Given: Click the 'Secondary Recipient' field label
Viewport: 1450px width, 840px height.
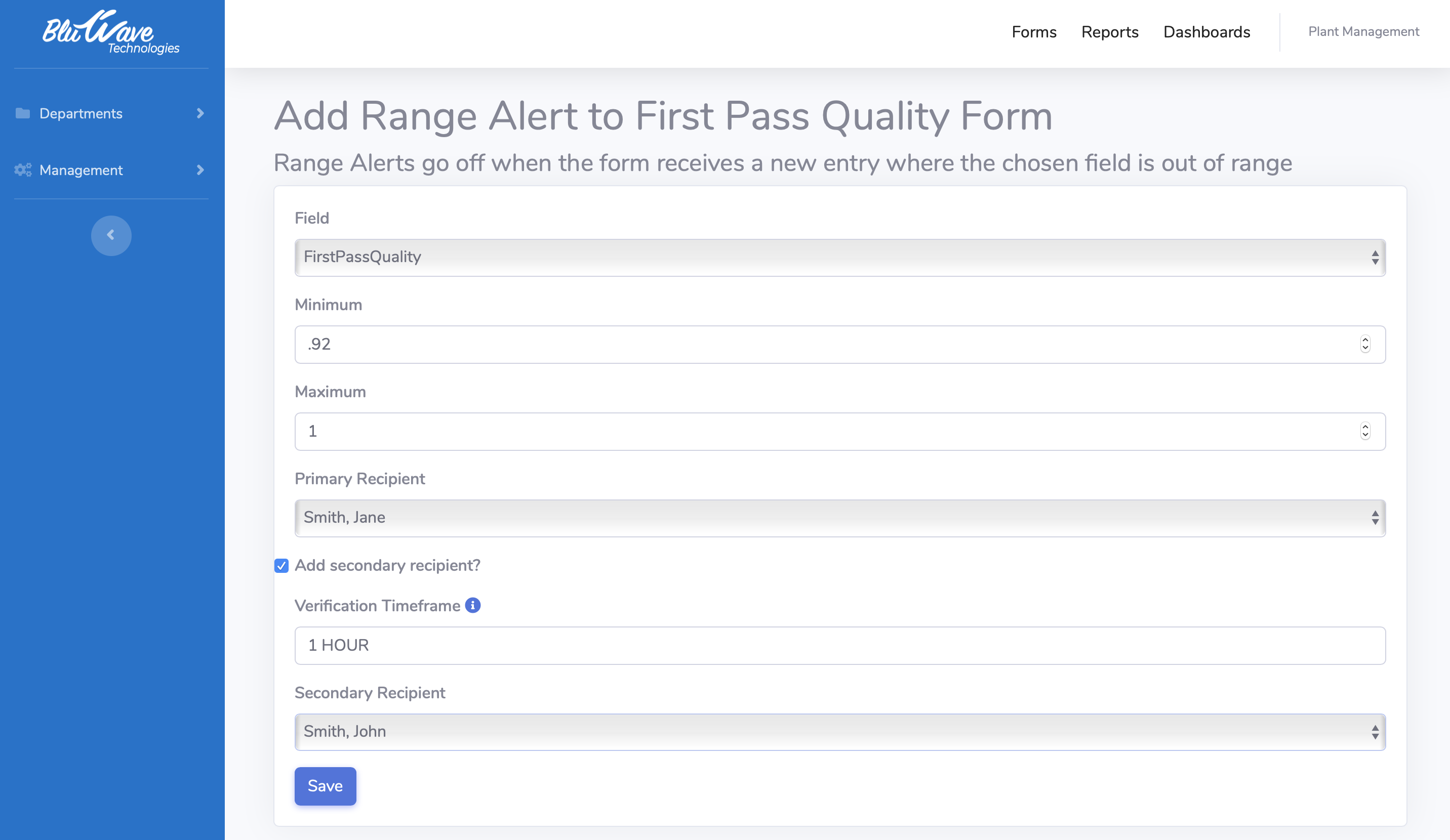Looking at the screenshot, I should pos(370,692).
